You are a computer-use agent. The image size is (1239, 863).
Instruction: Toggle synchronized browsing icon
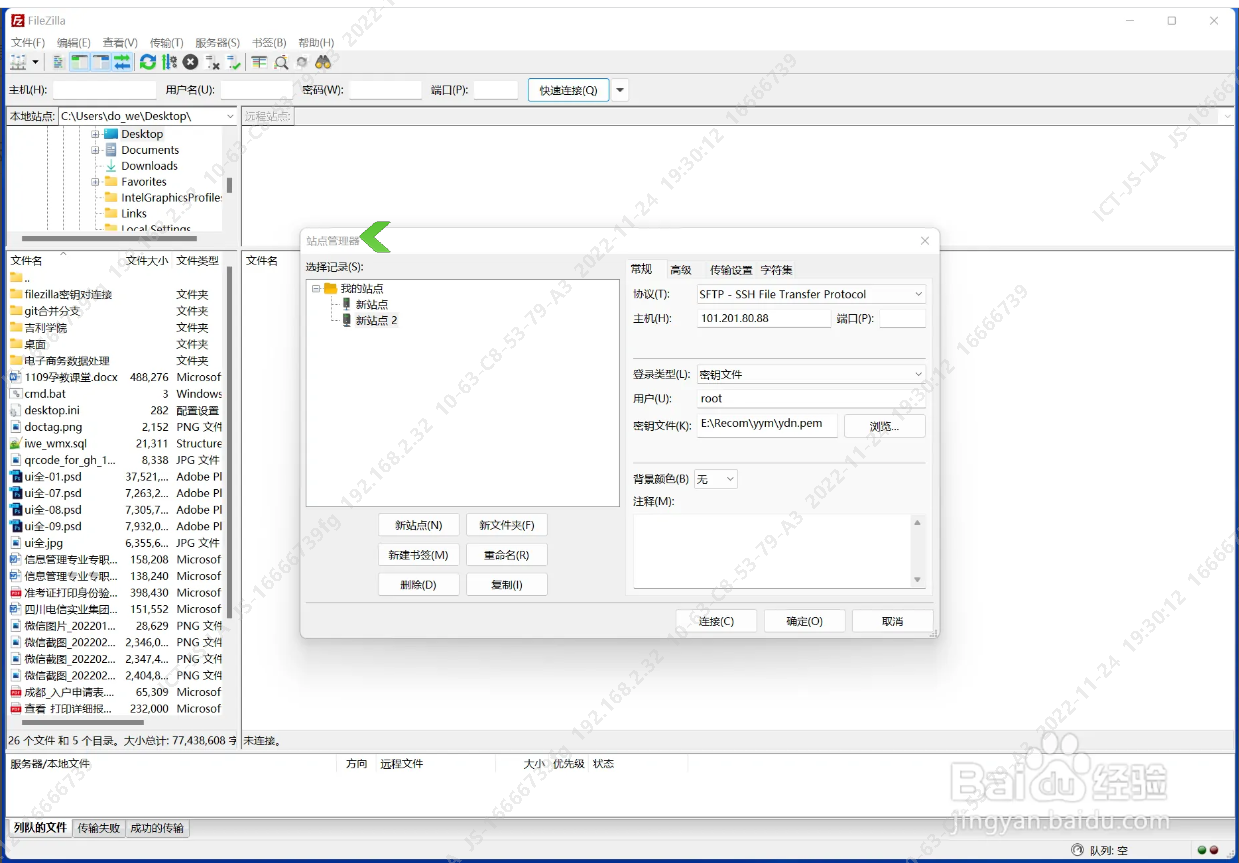click(302, 62)
